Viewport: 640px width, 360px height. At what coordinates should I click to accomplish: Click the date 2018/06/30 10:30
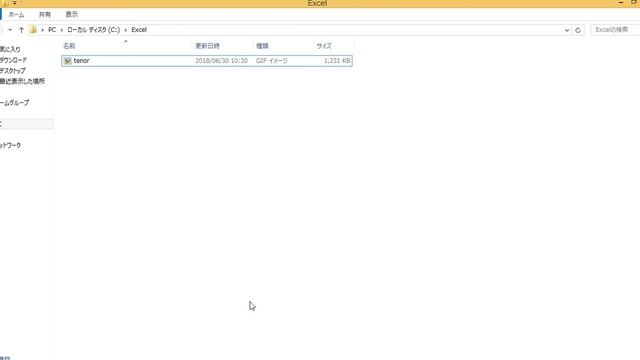[x=221, y=61]
